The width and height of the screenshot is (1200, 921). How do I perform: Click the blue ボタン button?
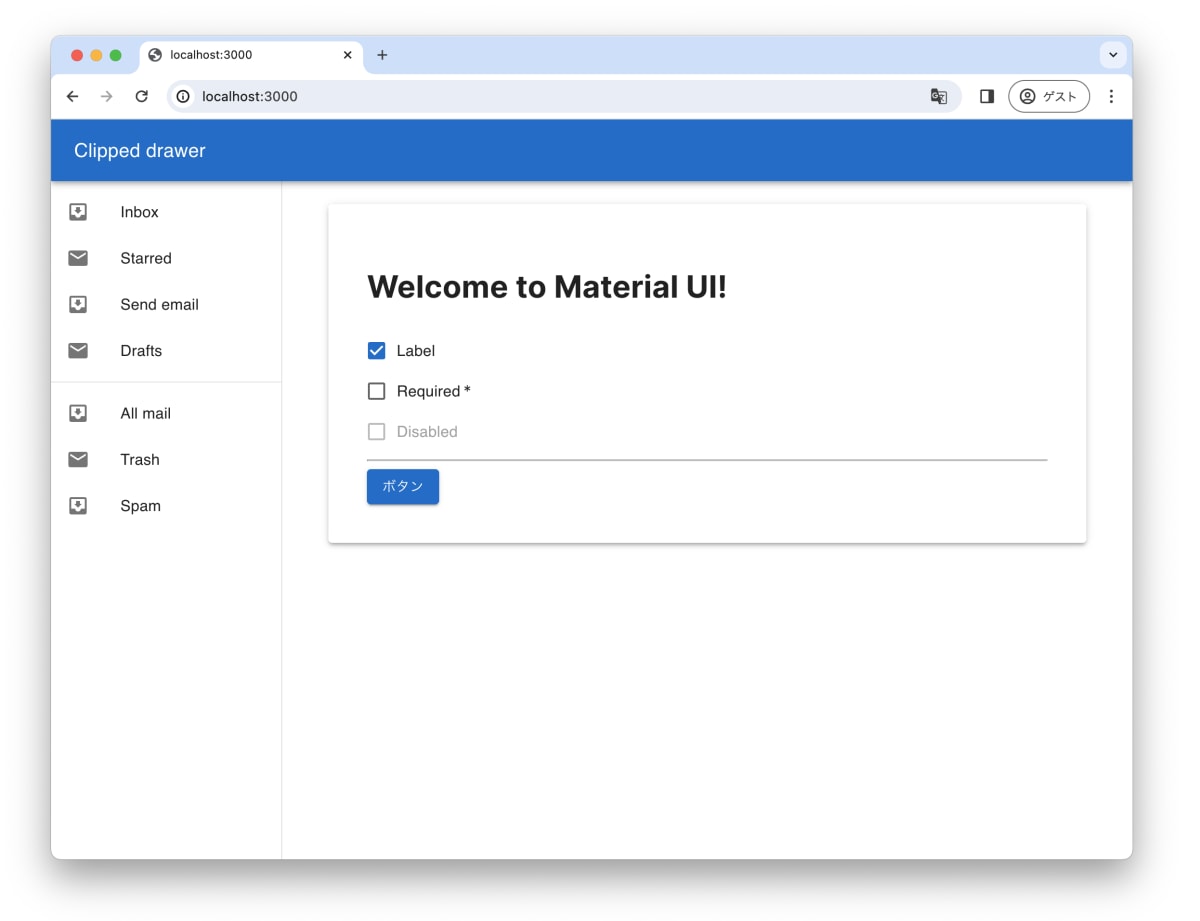click(402, 486)
